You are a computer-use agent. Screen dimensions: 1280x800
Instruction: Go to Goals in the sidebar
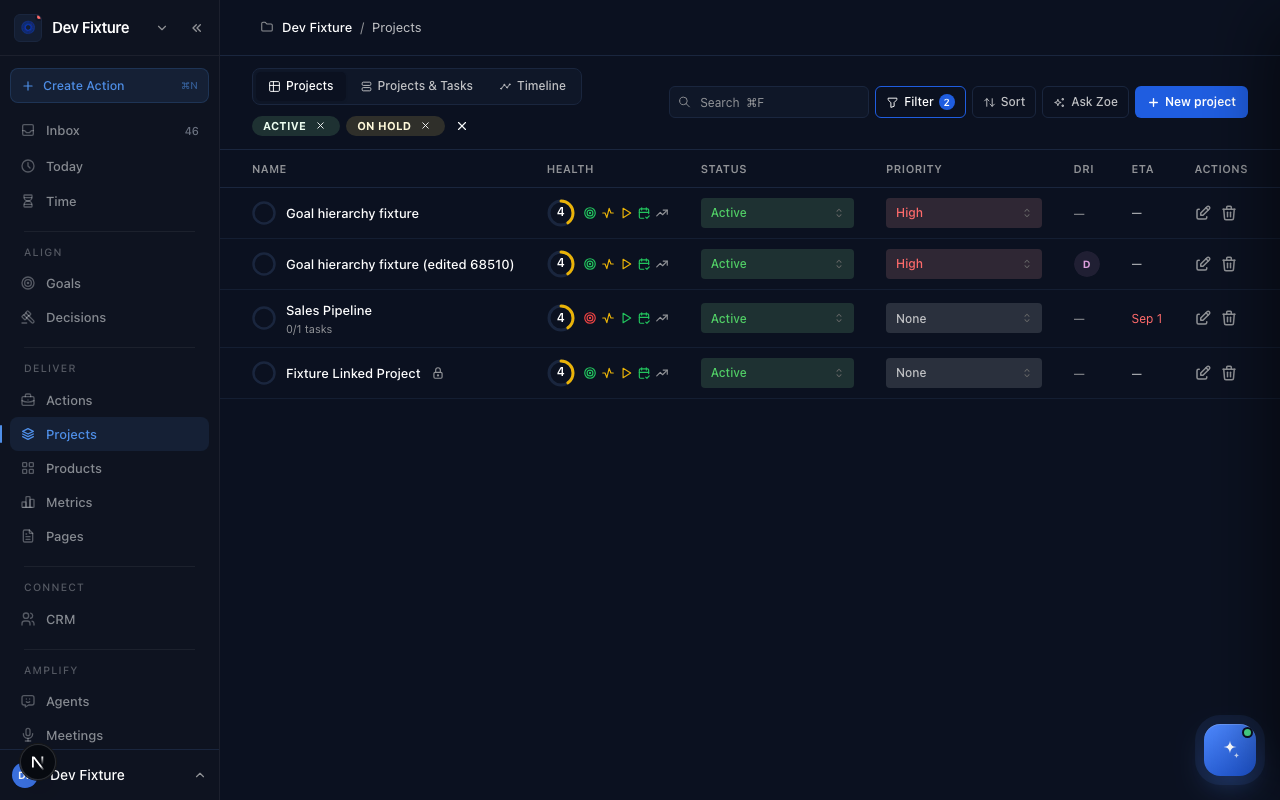point(109,283)
